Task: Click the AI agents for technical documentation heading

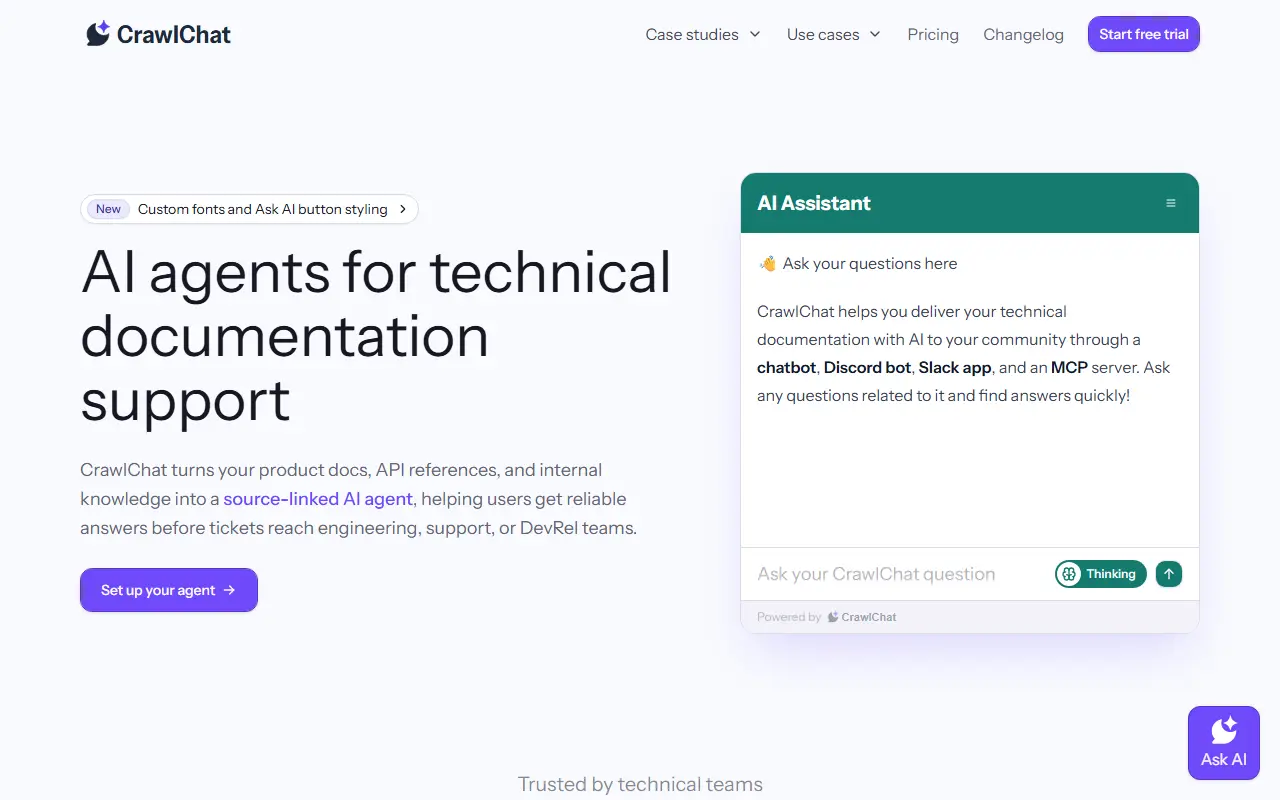Action: [376, 336]
